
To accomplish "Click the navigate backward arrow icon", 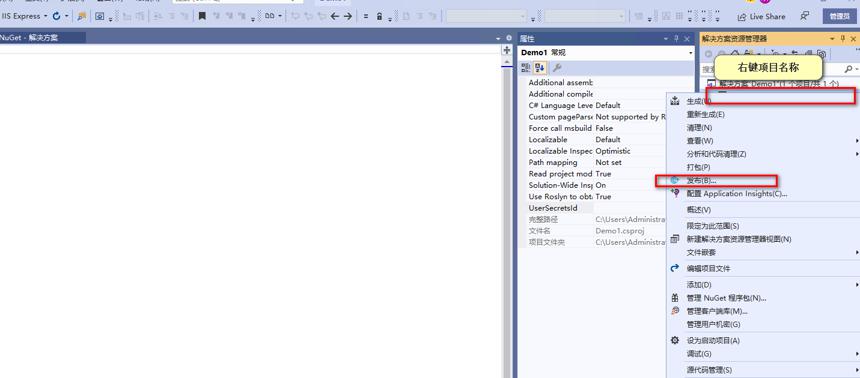I will point(335,16).
